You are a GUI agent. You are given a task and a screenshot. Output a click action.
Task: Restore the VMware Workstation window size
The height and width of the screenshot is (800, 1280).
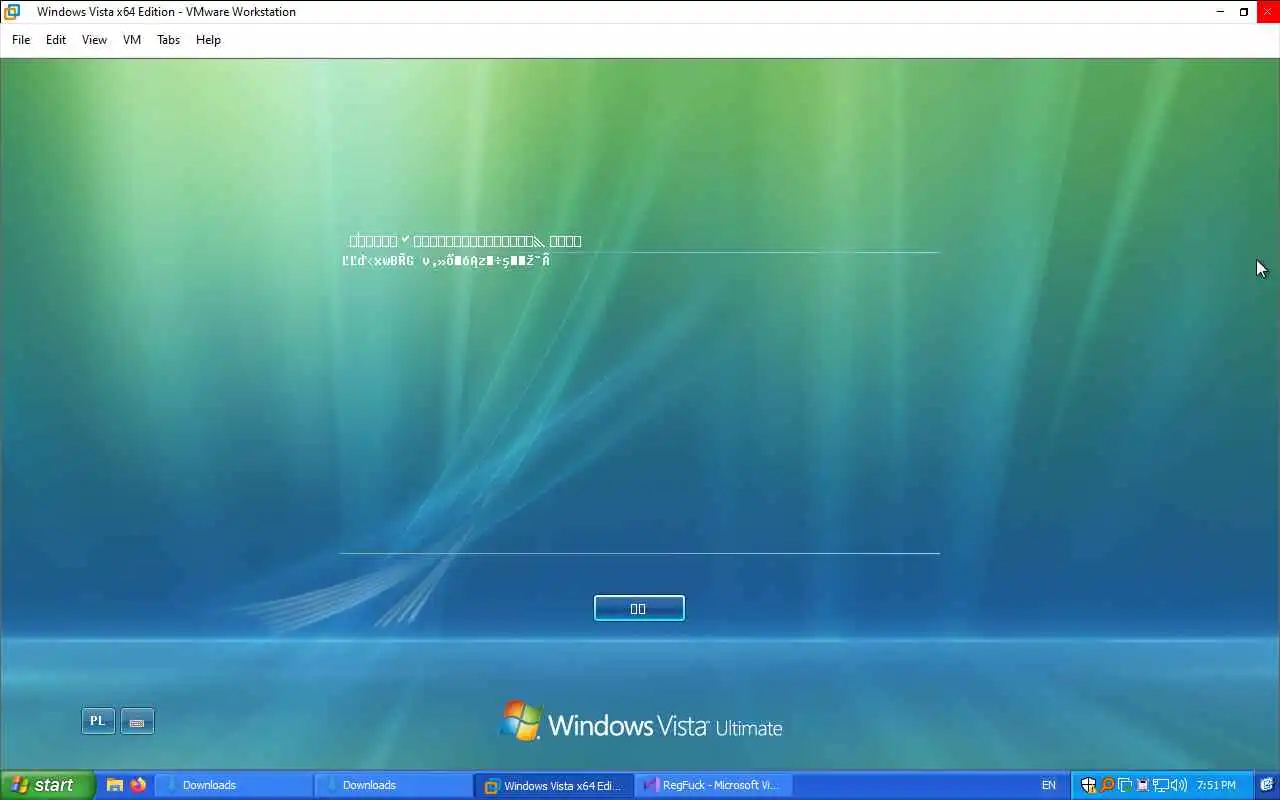tap(1244, 12)
